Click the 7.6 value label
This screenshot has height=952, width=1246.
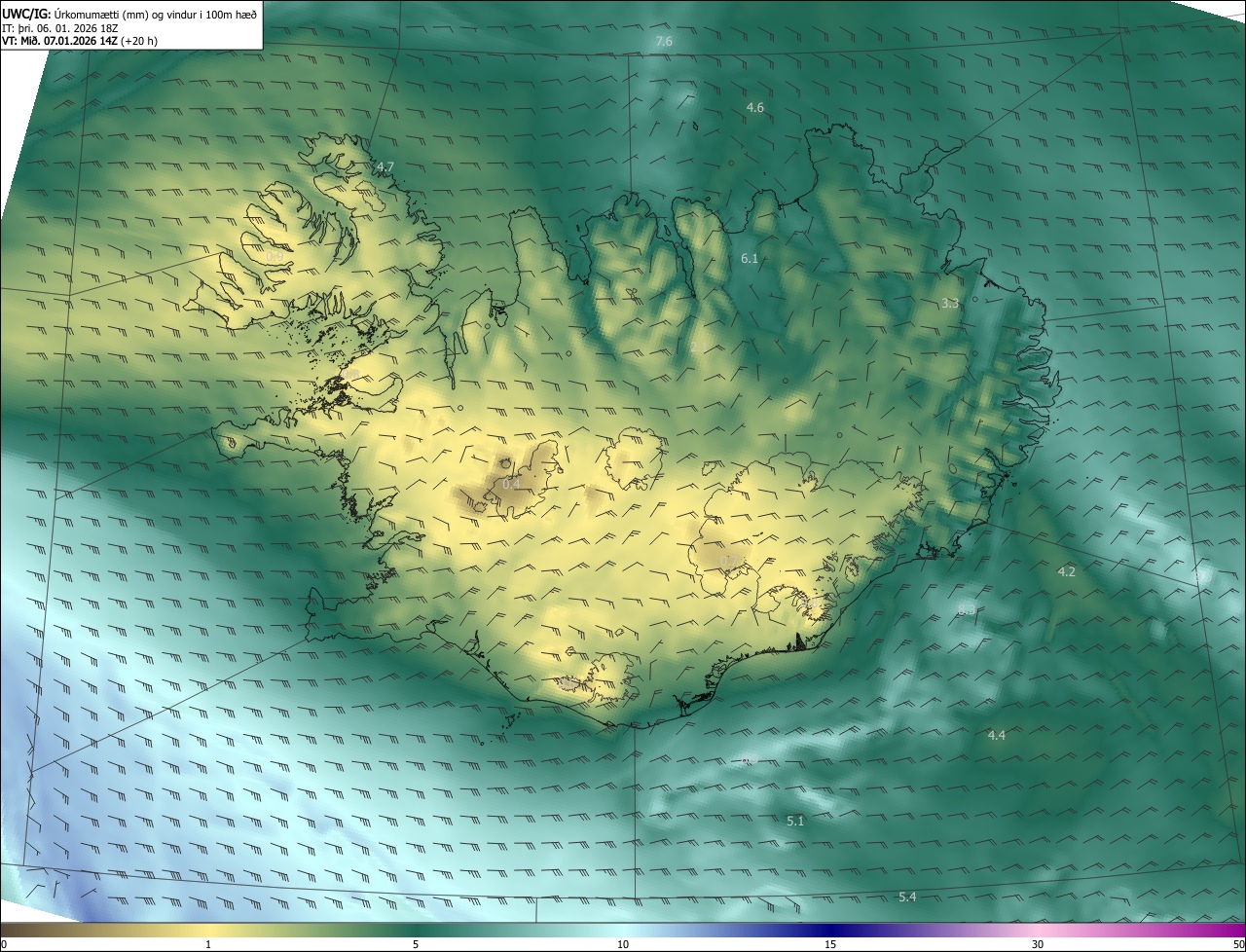tap(664, 41)
